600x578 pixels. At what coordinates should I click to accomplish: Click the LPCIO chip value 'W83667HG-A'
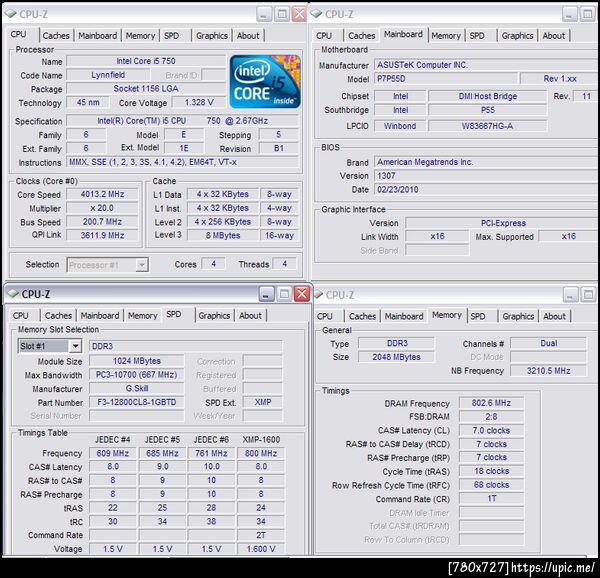[488, 126]
